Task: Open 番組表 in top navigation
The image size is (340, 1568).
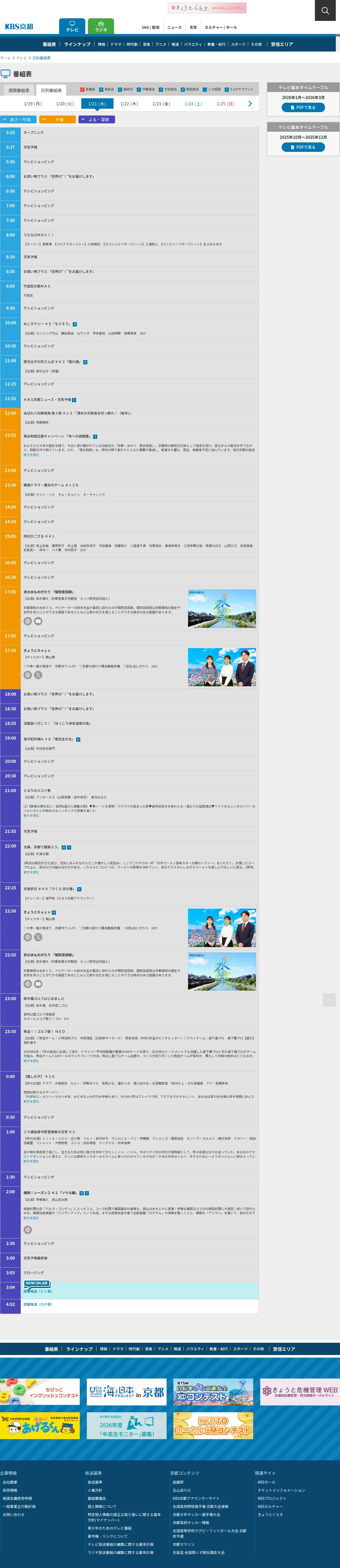Action: pyautogui.click(x=49, y=44)
